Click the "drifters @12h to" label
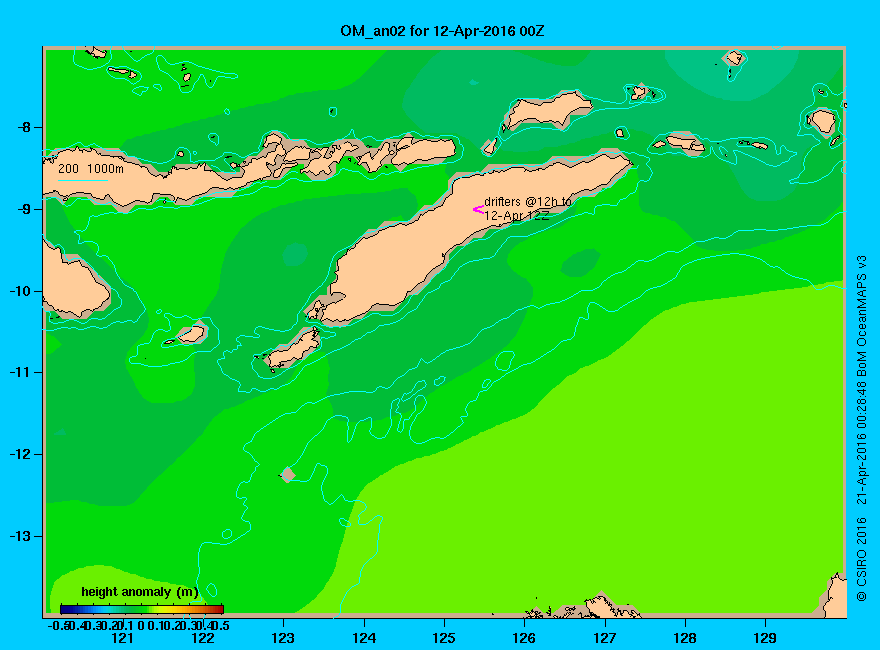Screen dimensions: 880x650 [528, 202]
